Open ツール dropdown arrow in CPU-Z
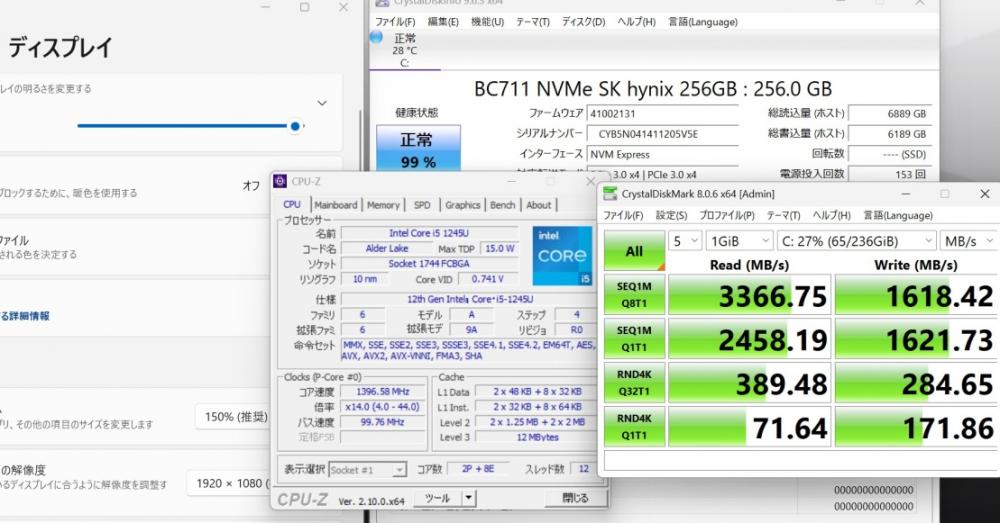 469,498
